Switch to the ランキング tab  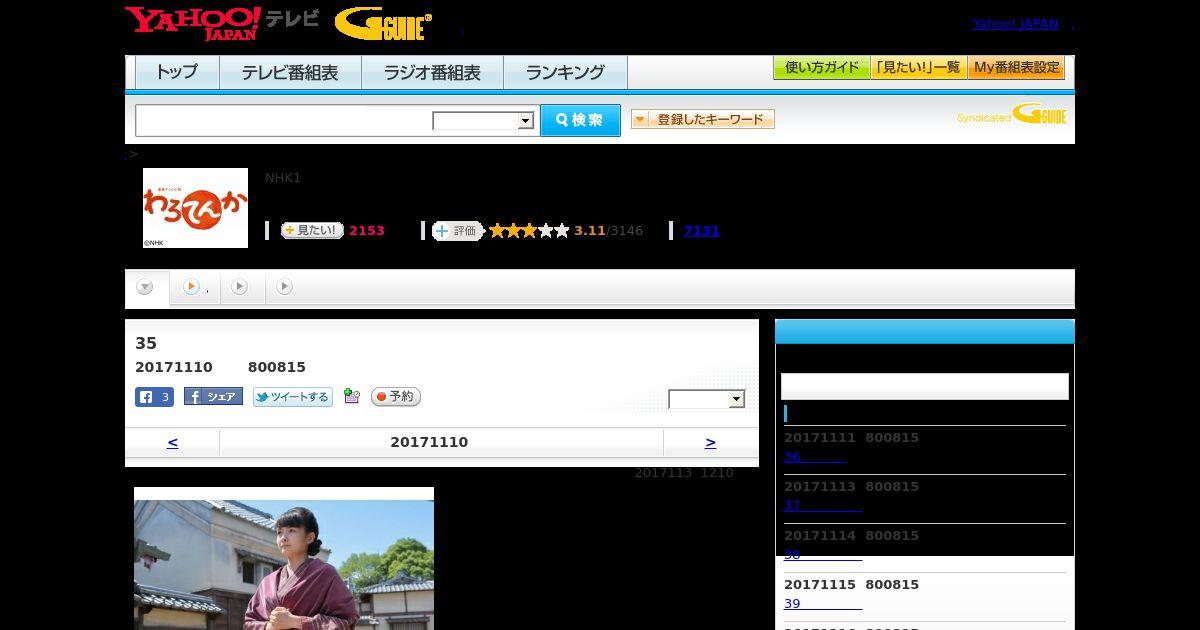click(565, 72)
